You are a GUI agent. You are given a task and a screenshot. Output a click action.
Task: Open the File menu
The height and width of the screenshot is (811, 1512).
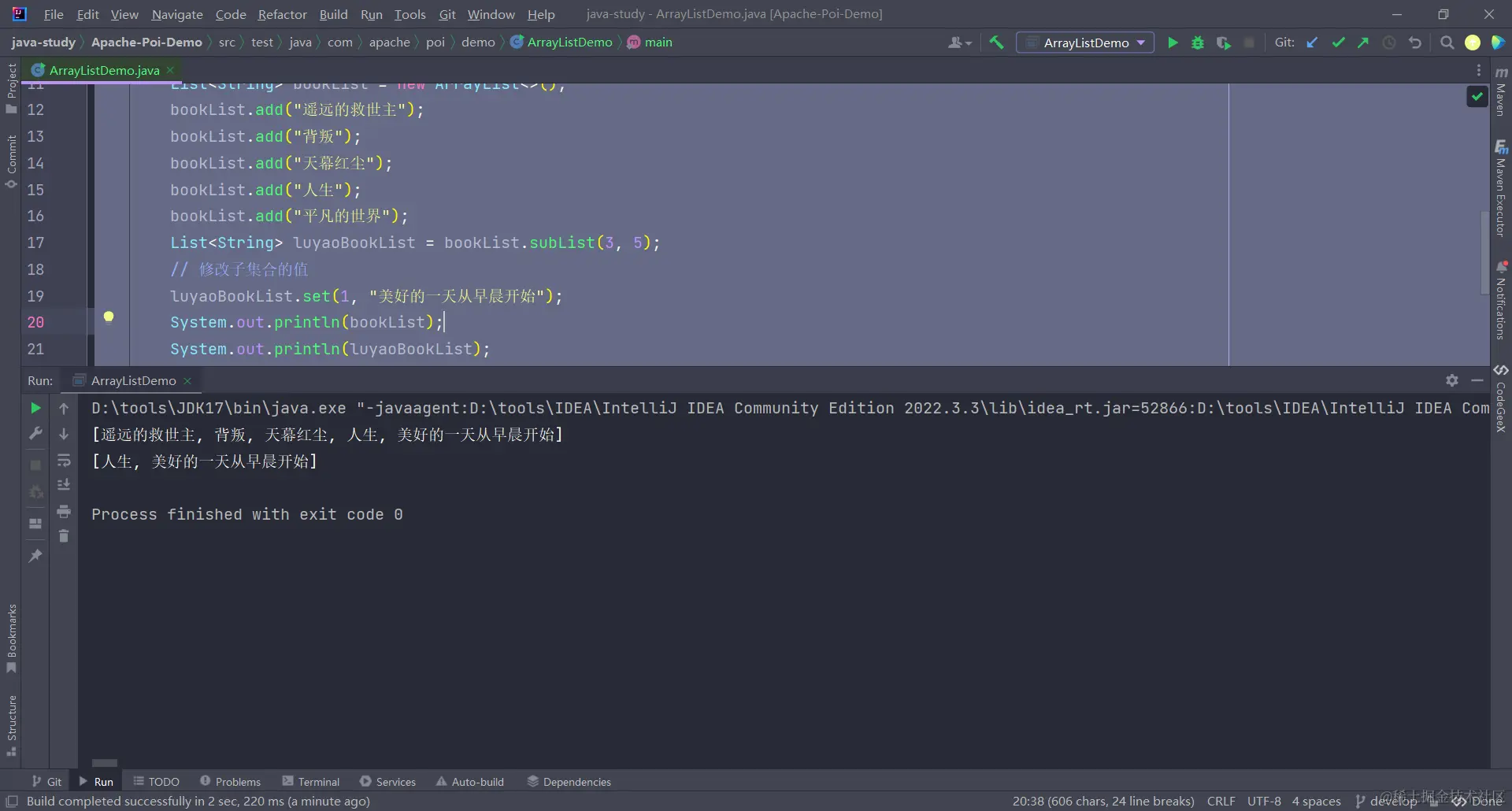54,14
